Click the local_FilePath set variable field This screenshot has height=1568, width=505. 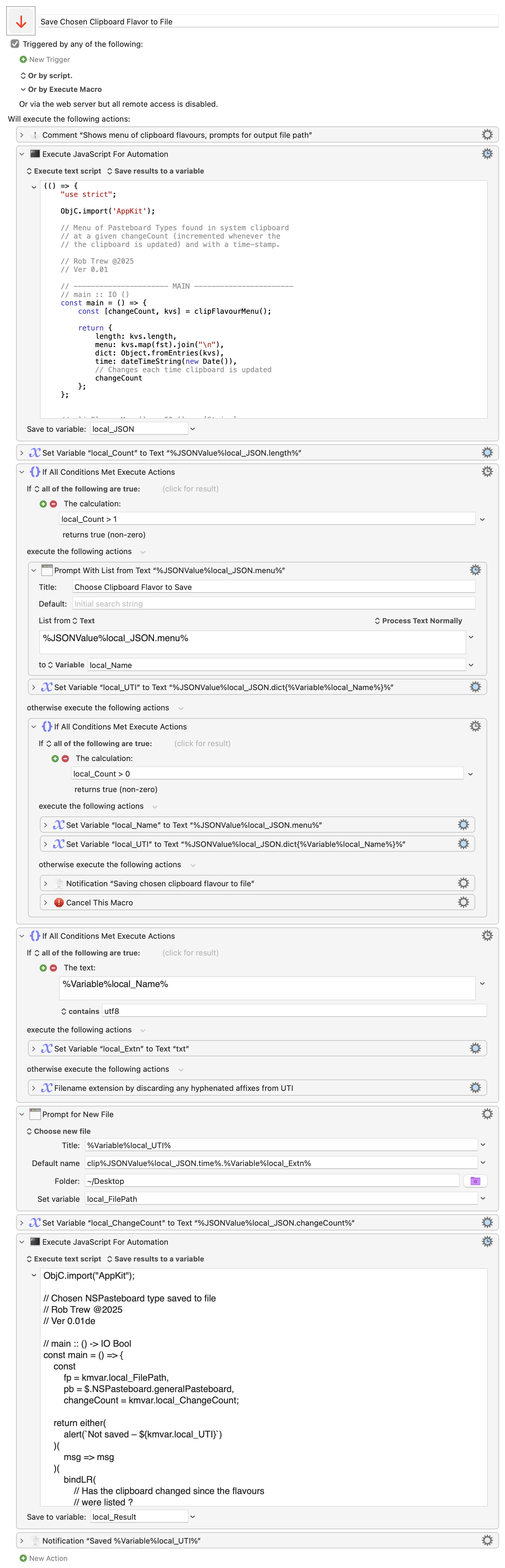(281, 1199)
